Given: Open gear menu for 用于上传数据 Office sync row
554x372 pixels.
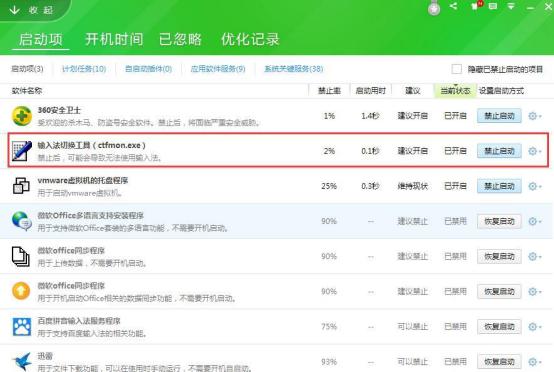Looking at the screenshot, I should pos(535,256).
